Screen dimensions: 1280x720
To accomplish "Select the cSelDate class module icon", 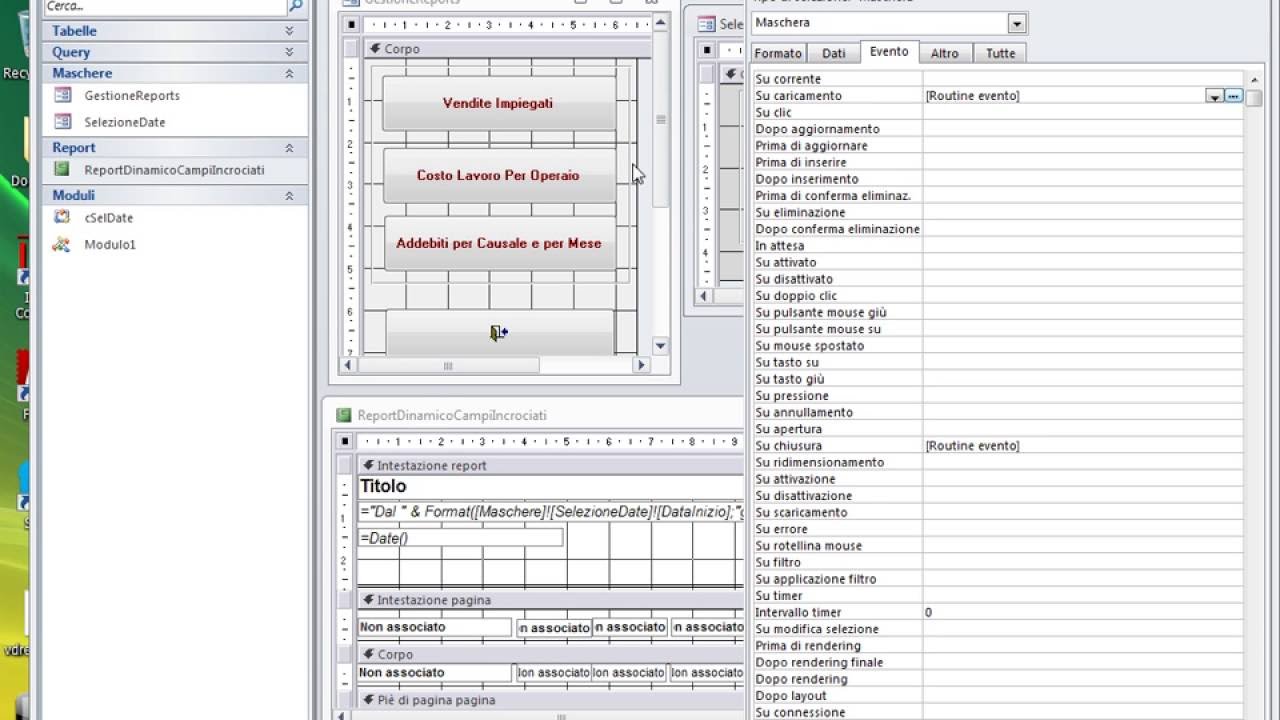I will [62, 217].
